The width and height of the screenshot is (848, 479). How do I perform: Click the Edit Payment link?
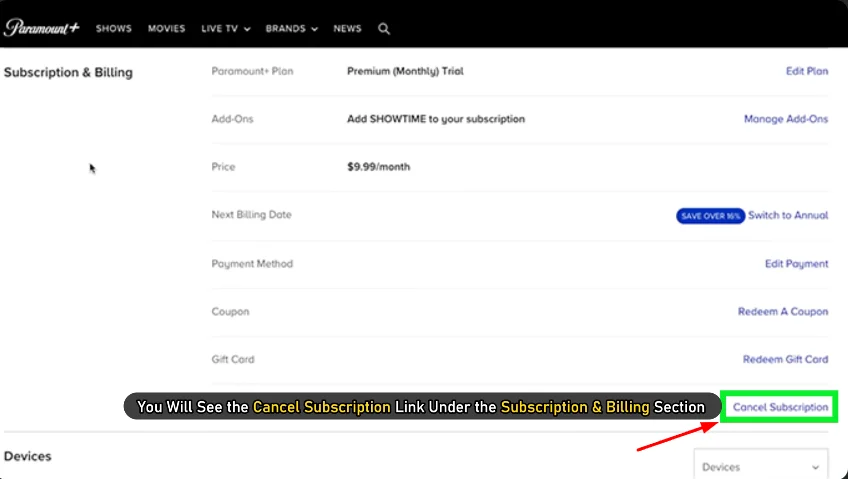(x=796, y=264)
